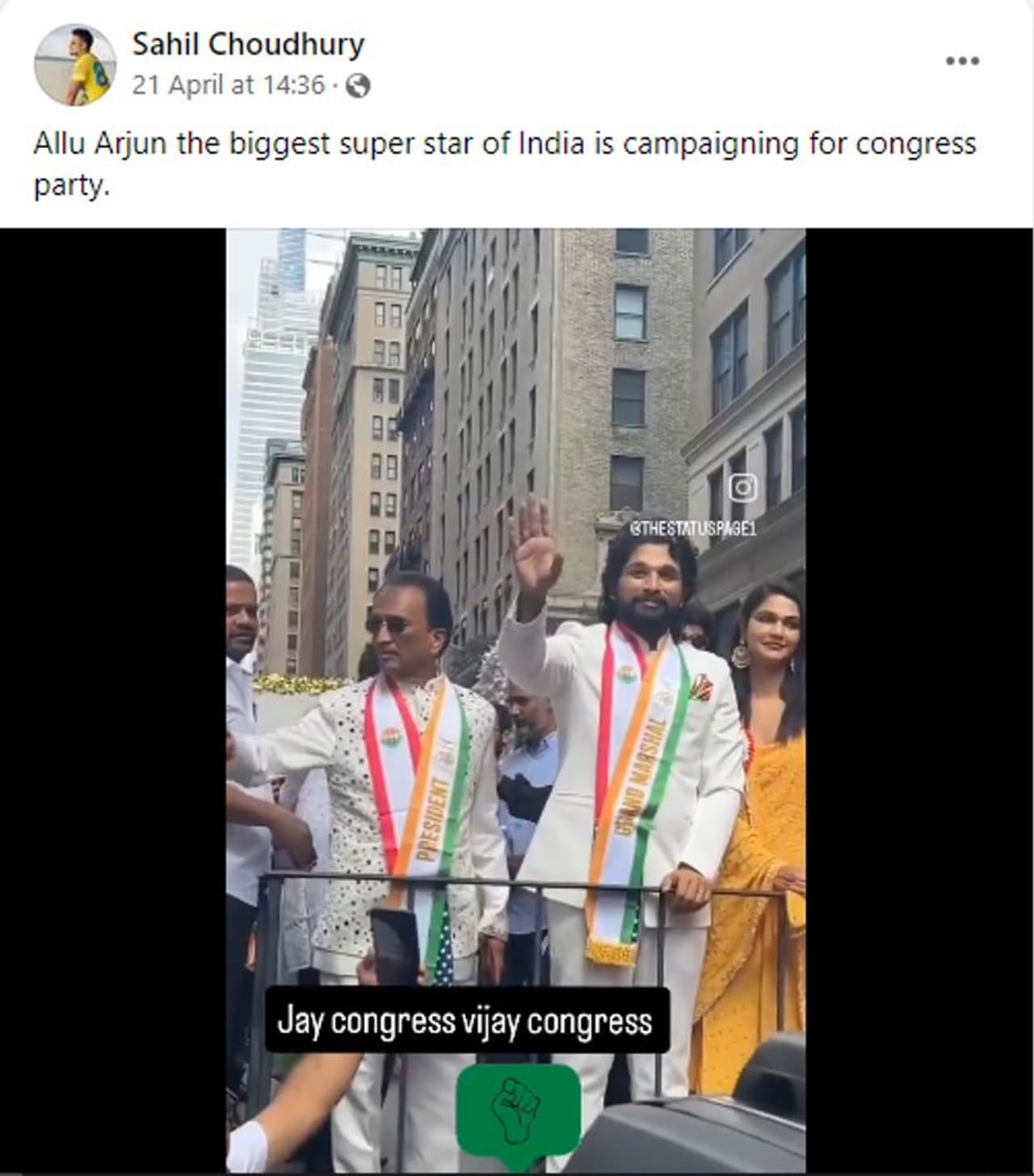The height and width of the screenshot is (1176, 1034).
Task: Open the three-dots post options menu
Action: point(962,61)
